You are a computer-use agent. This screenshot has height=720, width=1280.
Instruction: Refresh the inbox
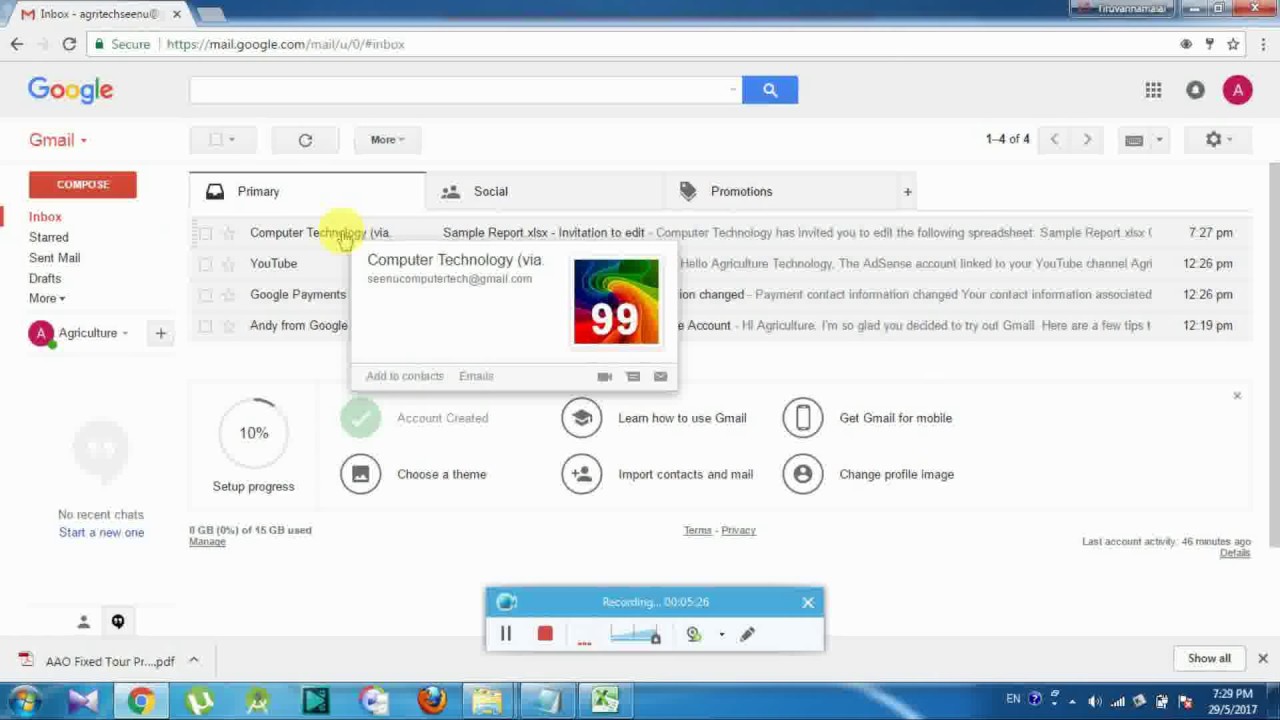click(305, 140)
